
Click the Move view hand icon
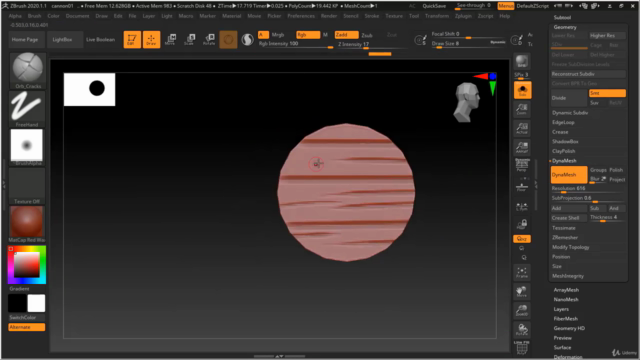coord(522,291)
